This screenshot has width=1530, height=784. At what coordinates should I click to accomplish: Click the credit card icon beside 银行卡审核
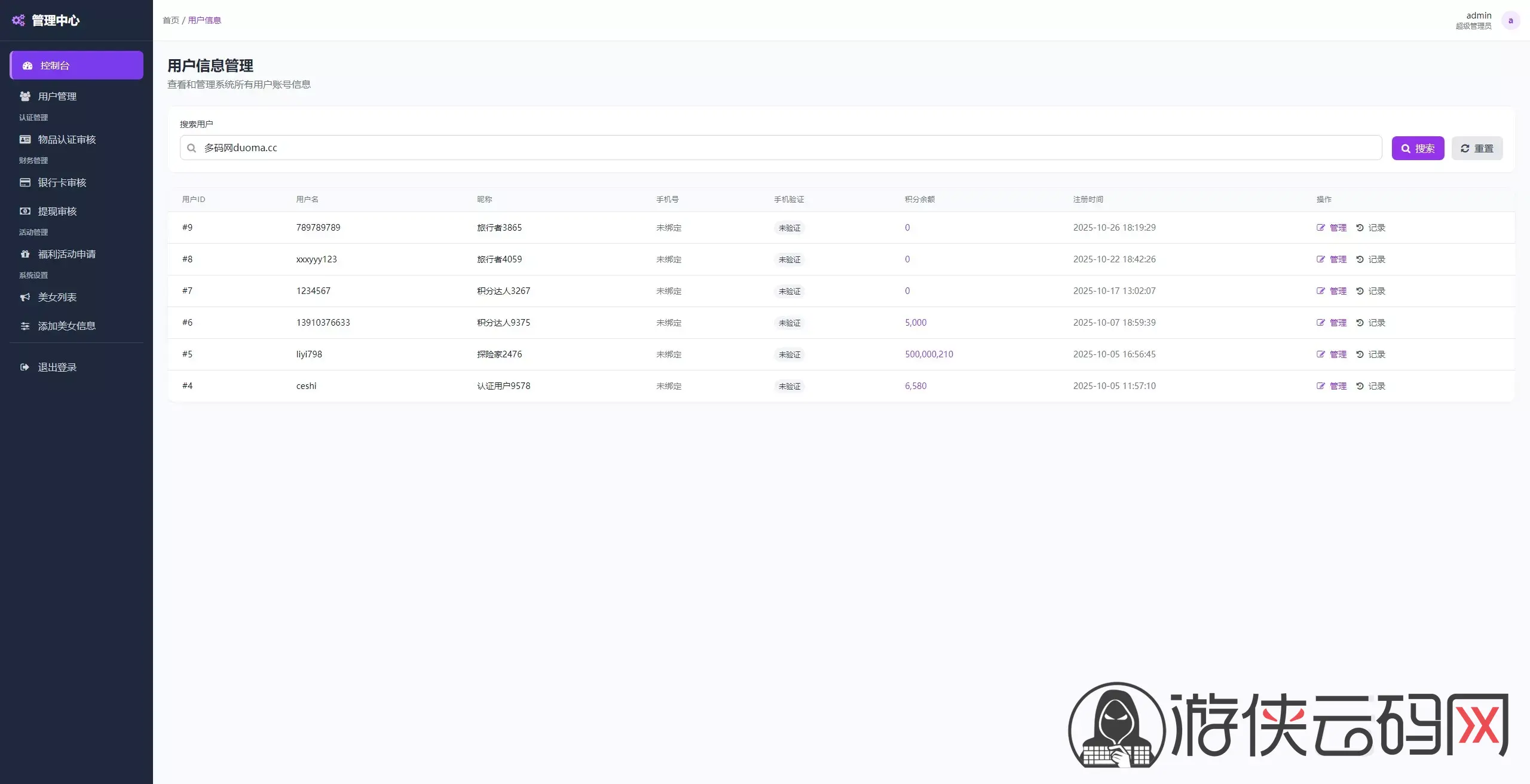pos(25,182)
